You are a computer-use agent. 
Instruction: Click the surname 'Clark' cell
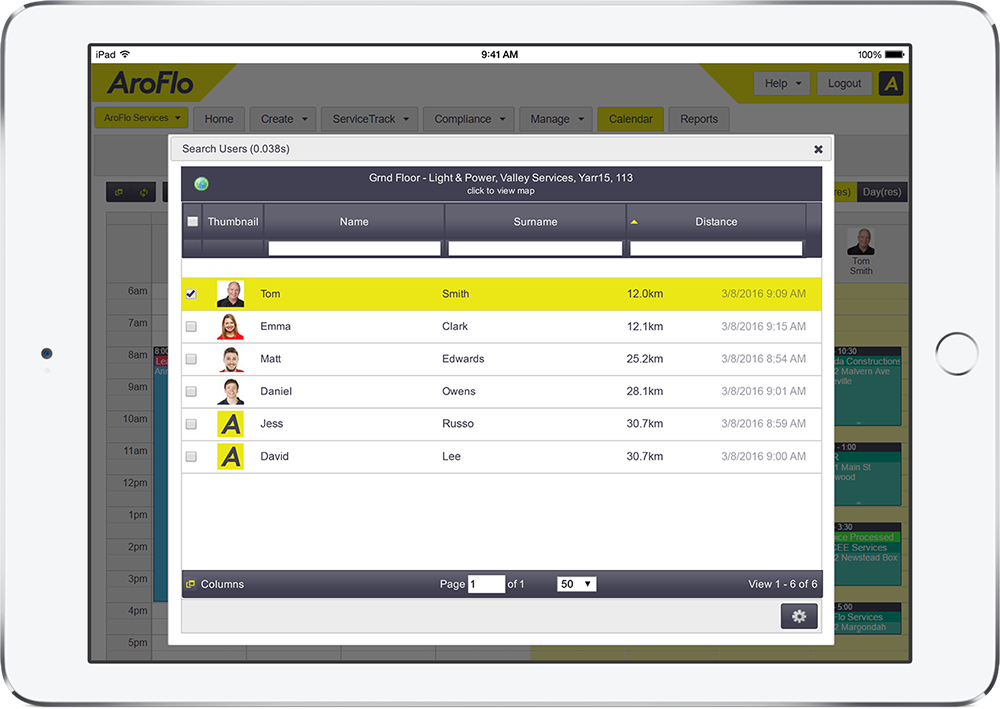(455, 326)
